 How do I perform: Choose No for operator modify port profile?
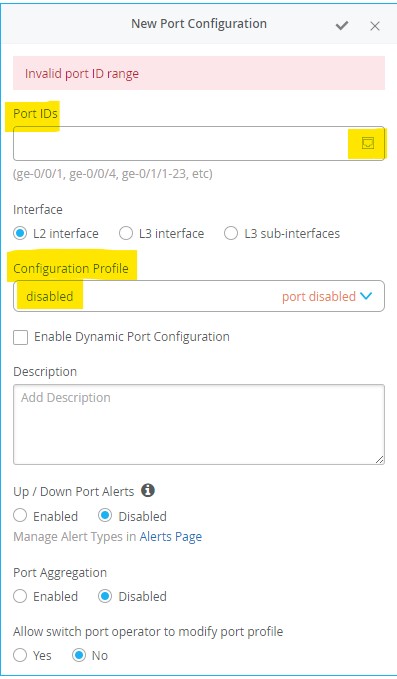pyautogui.click(x=79, y=655)
